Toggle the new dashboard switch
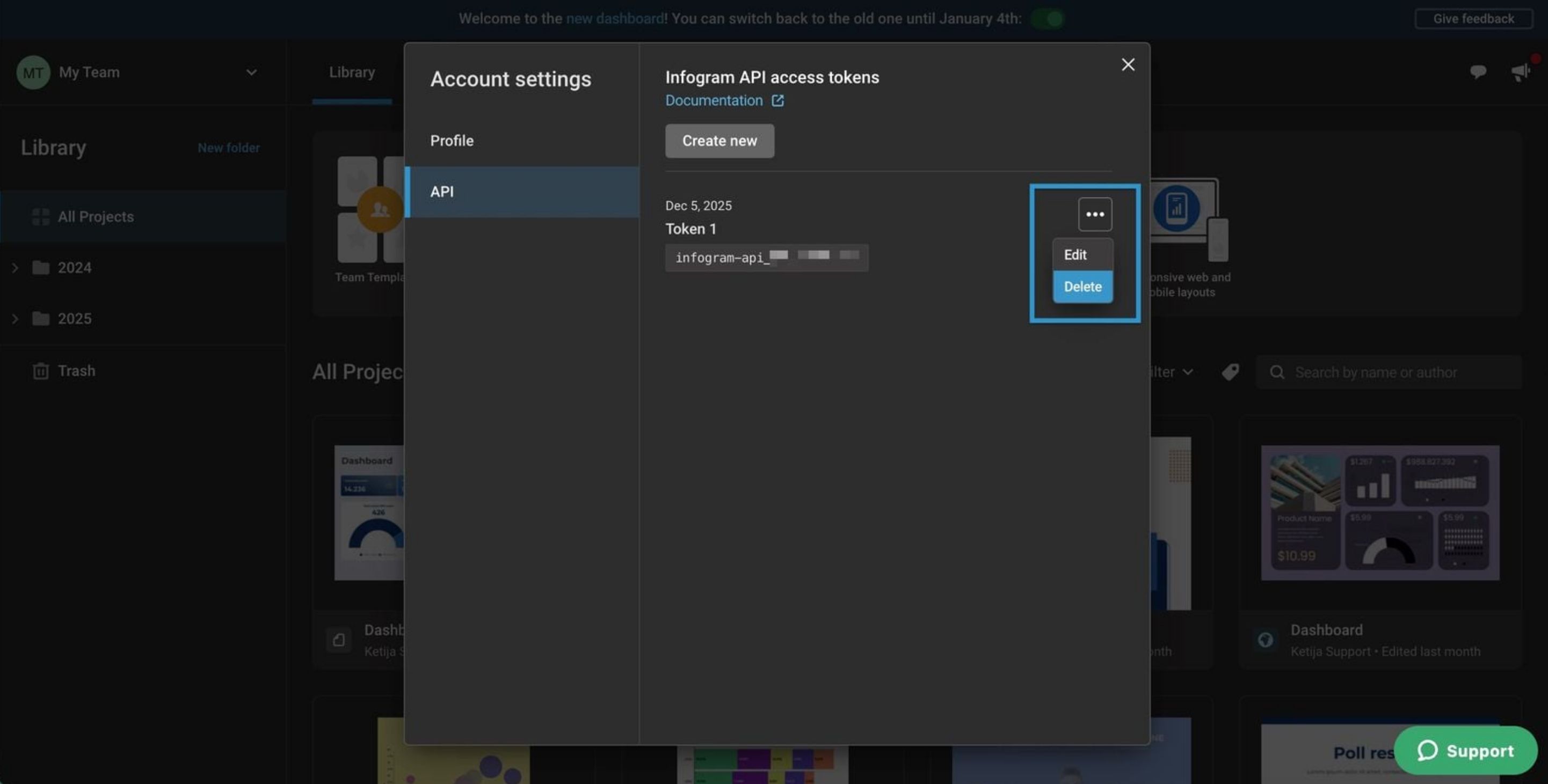The image size is (1548, 784). 1048,18
